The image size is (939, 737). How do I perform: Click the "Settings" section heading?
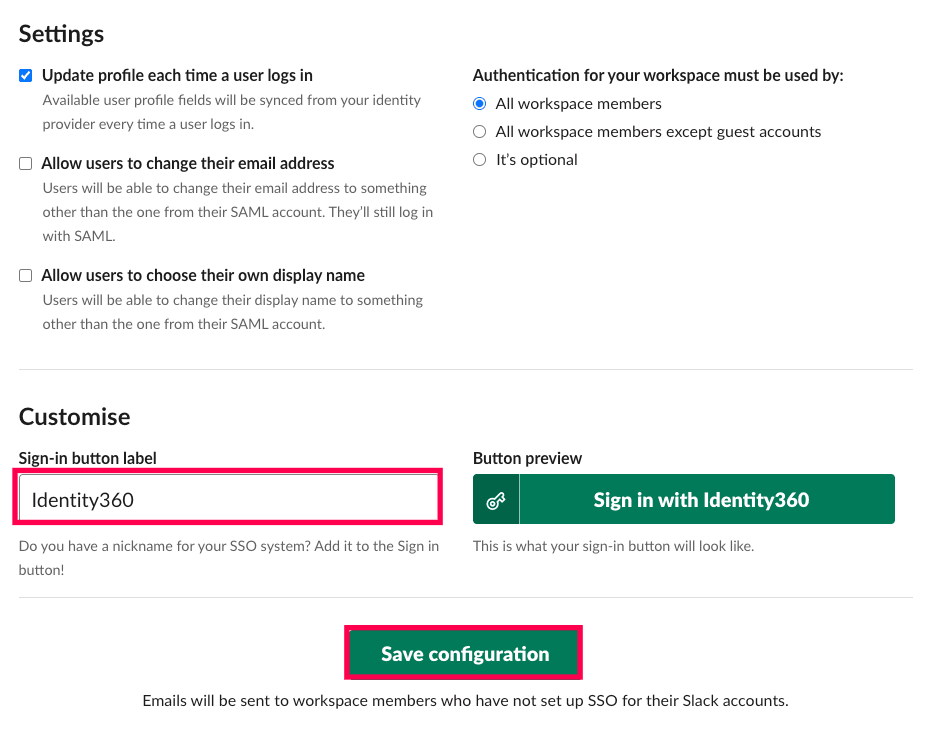coord(62,33)
